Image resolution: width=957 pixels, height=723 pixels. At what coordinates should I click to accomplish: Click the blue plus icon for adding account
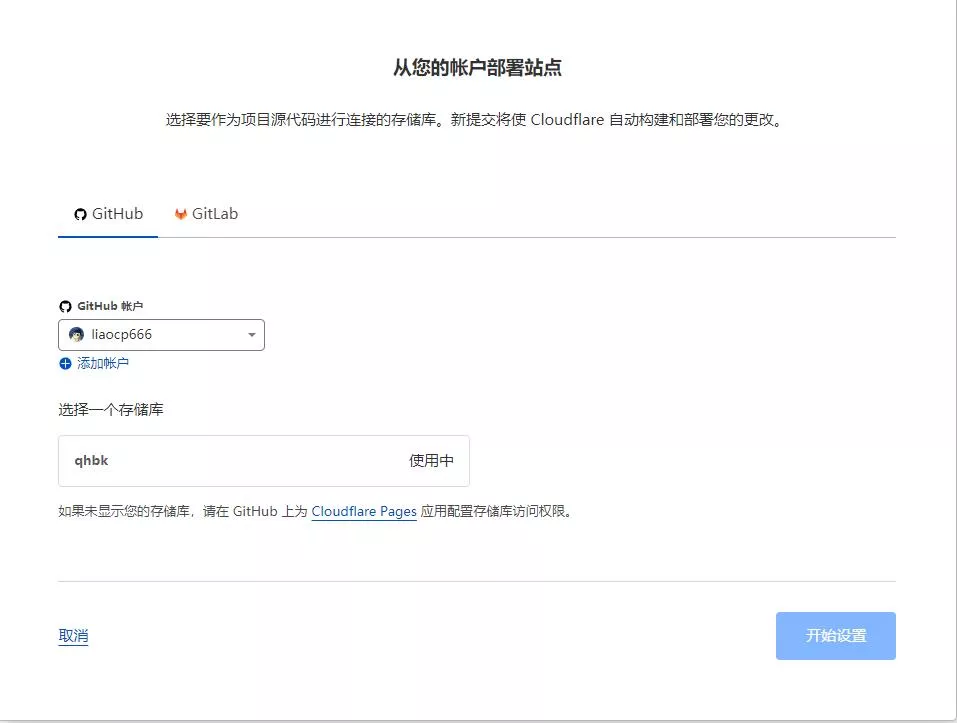point(65,364)
